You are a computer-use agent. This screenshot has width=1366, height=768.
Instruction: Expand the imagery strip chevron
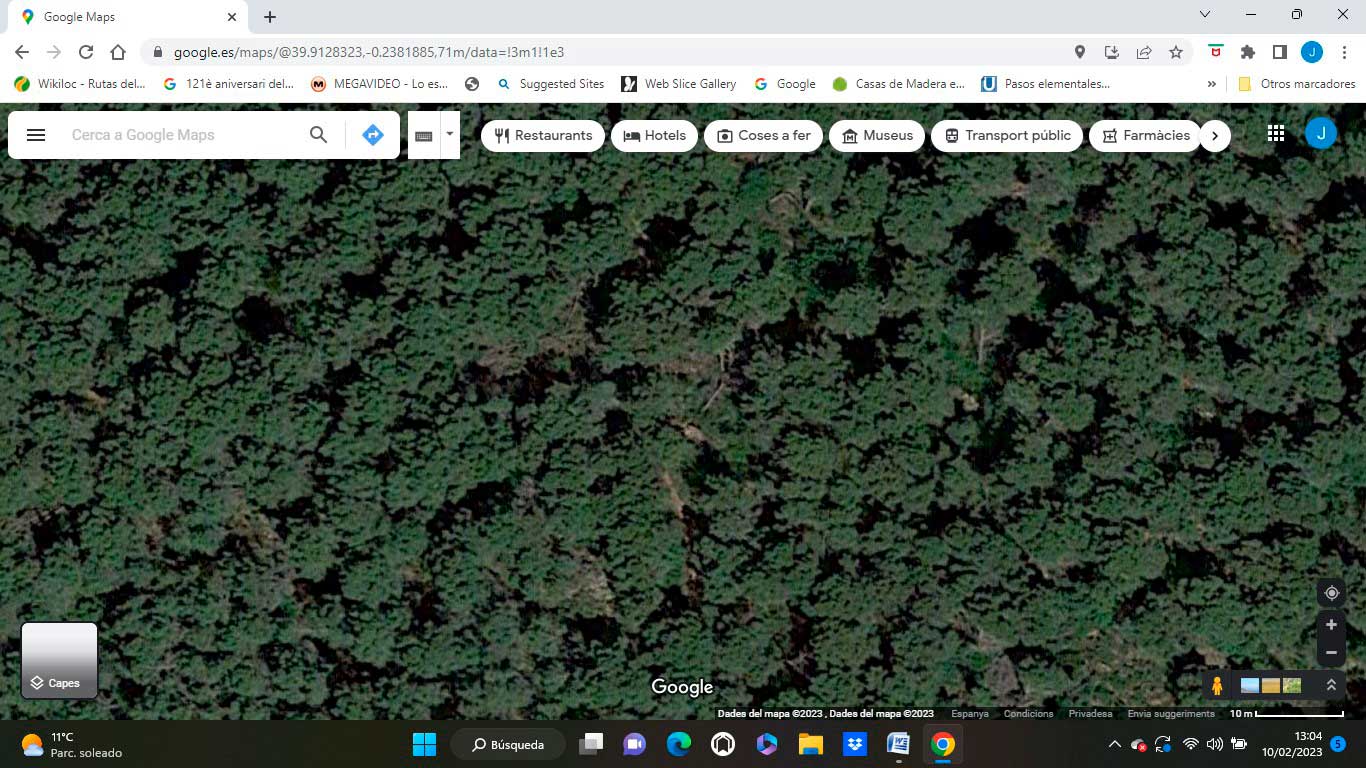1331,686
